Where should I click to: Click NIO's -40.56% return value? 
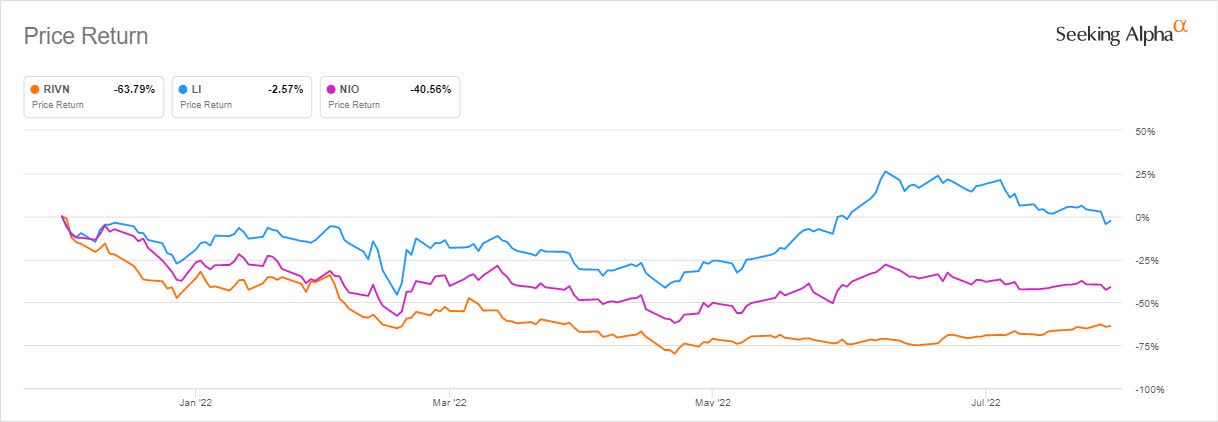[x=430, y=90]
